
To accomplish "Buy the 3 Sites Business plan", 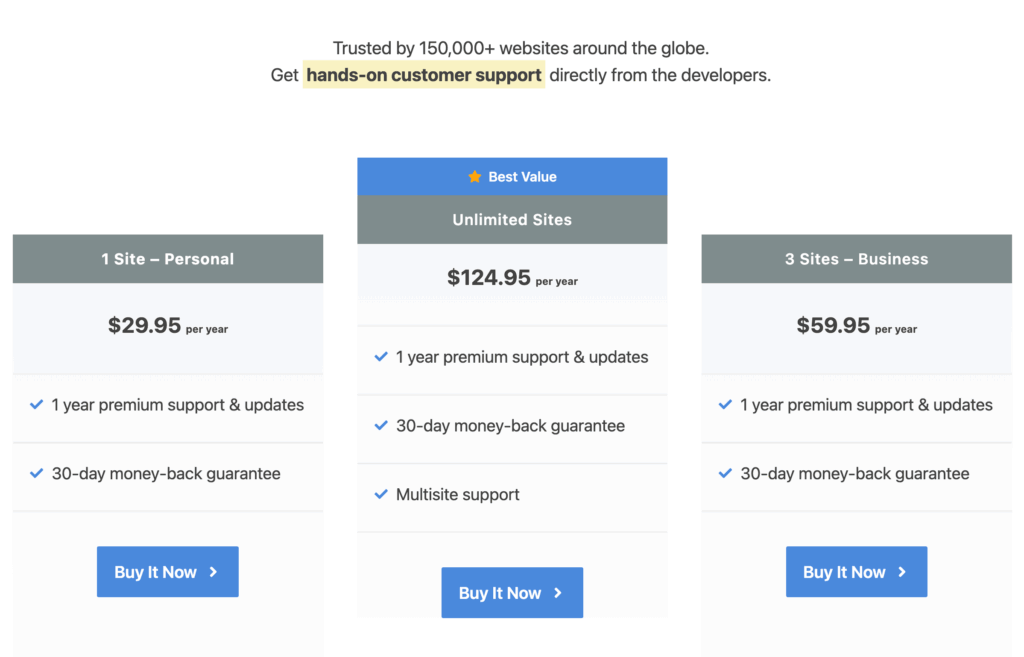I will [x=856, y=572].
